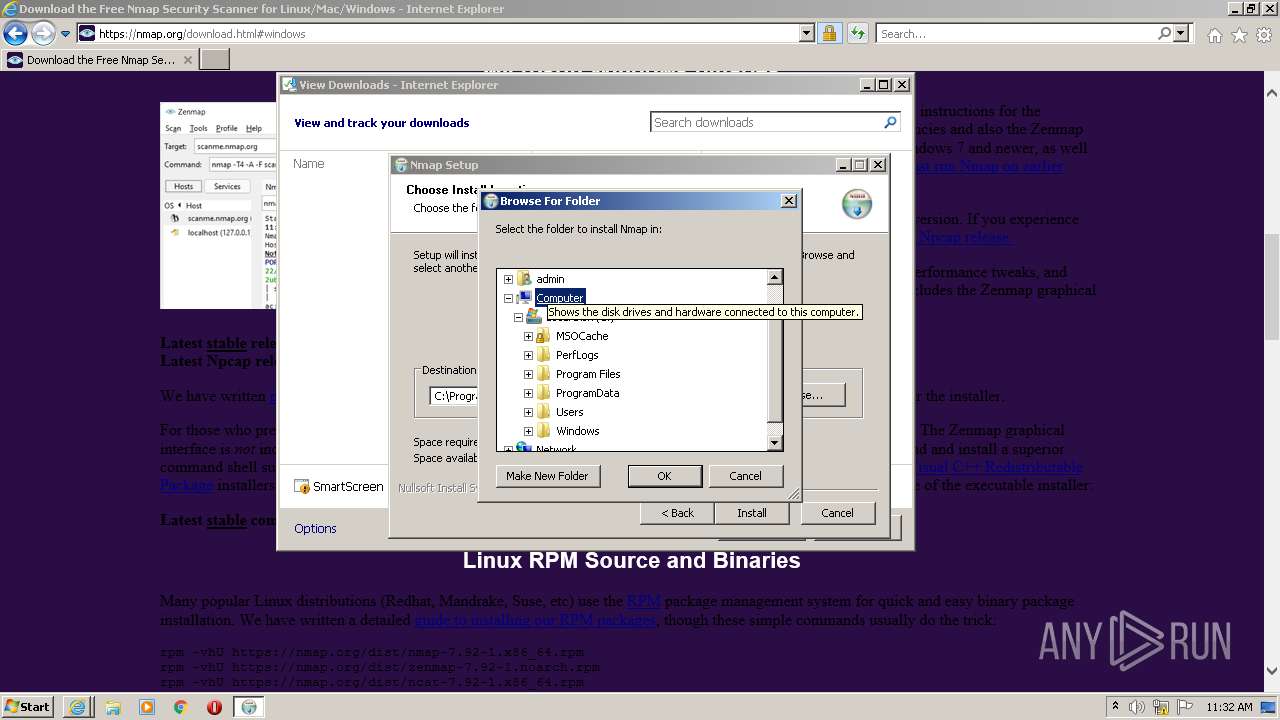Expand the Program Files folder

point(528,374)
